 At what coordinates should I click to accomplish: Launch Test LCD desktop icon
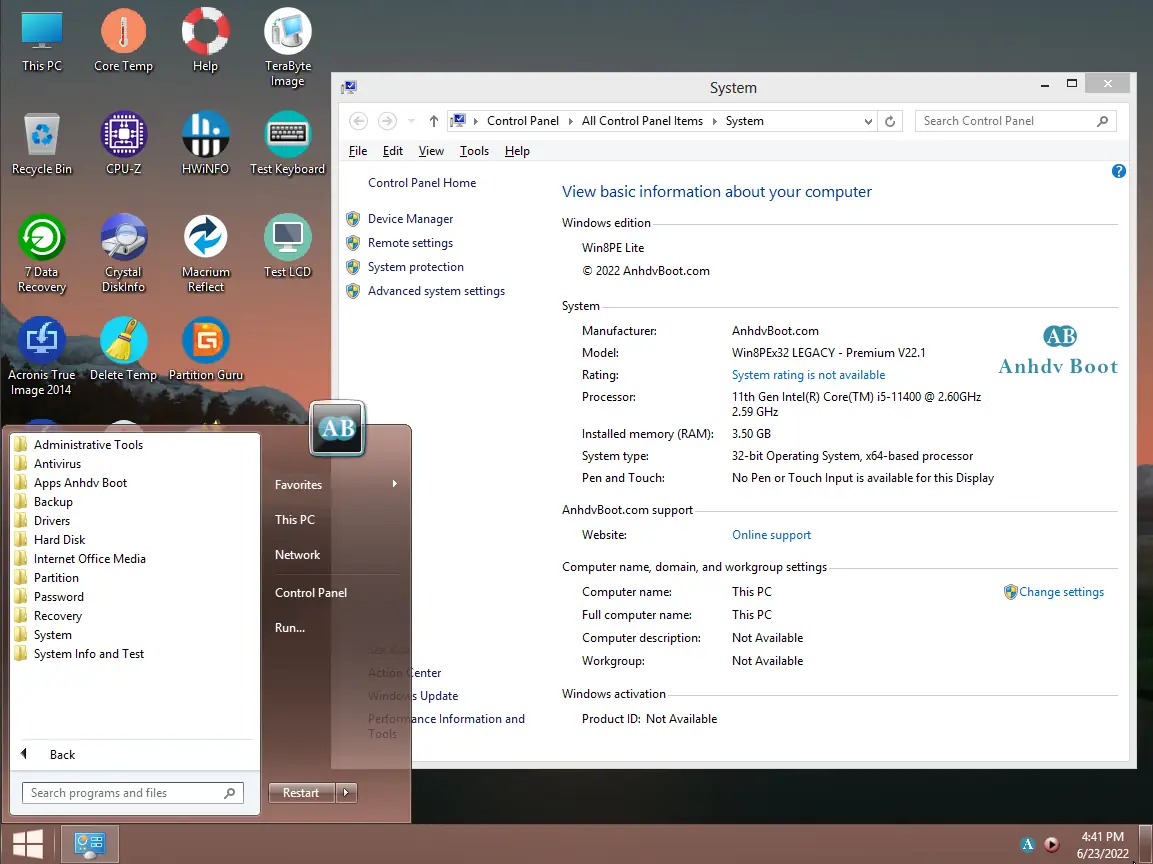coord(288,246)
